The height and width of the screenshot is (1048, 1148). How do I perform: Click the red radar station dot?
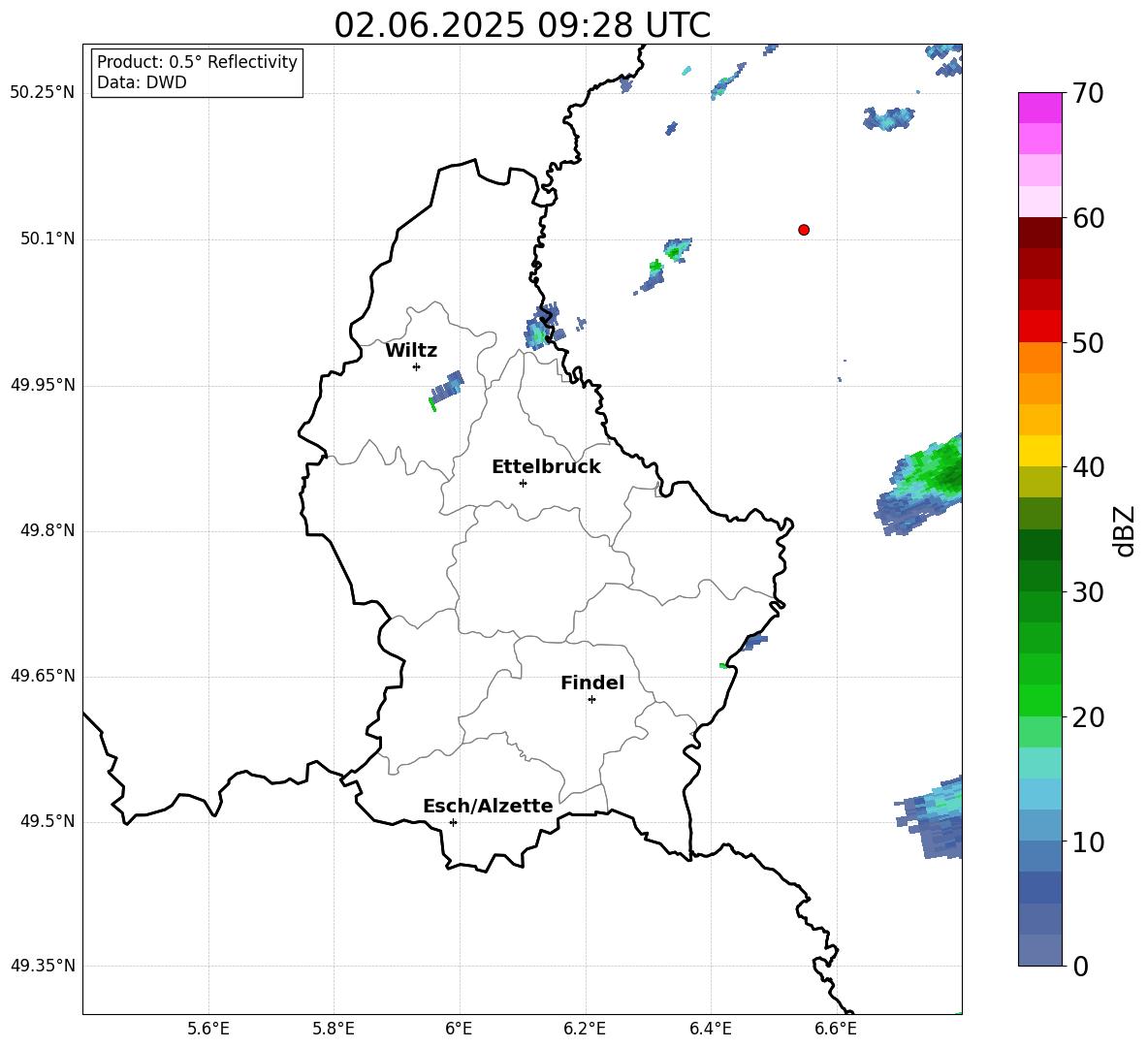(803, 230)
